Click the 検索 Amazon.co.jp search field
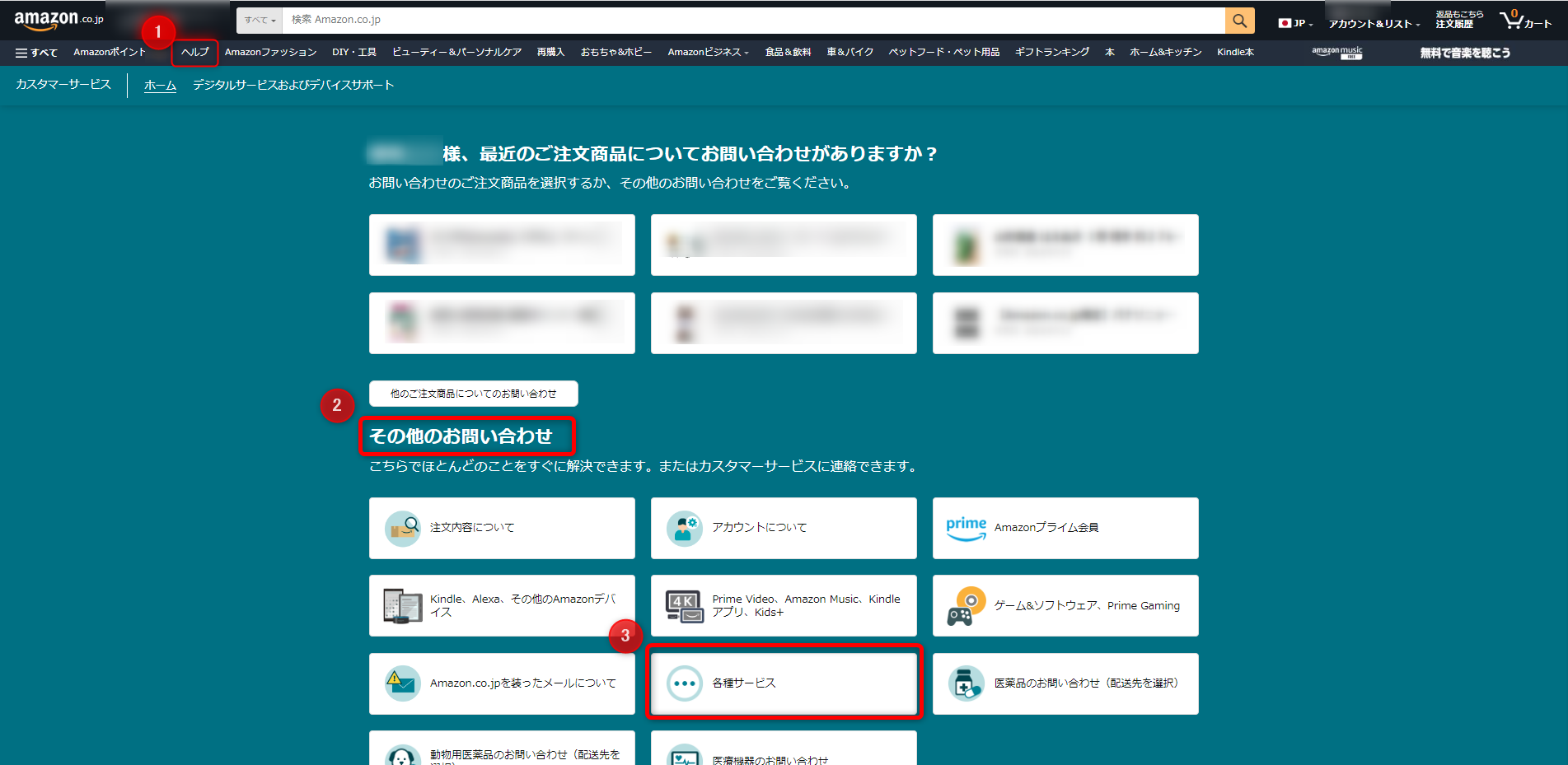The width and height of the screenshot is (1568, 765). click(x=753, y=21)
